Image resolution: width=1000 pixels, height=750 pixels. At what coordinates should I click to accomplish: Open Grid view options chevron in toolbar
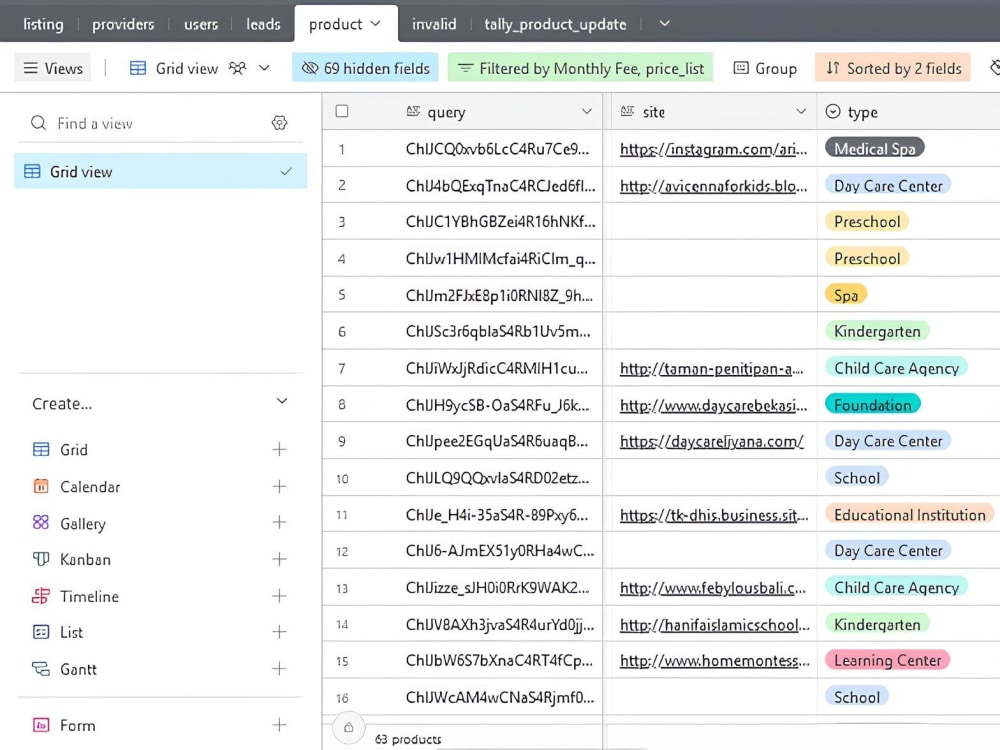[x=264, y=68]
